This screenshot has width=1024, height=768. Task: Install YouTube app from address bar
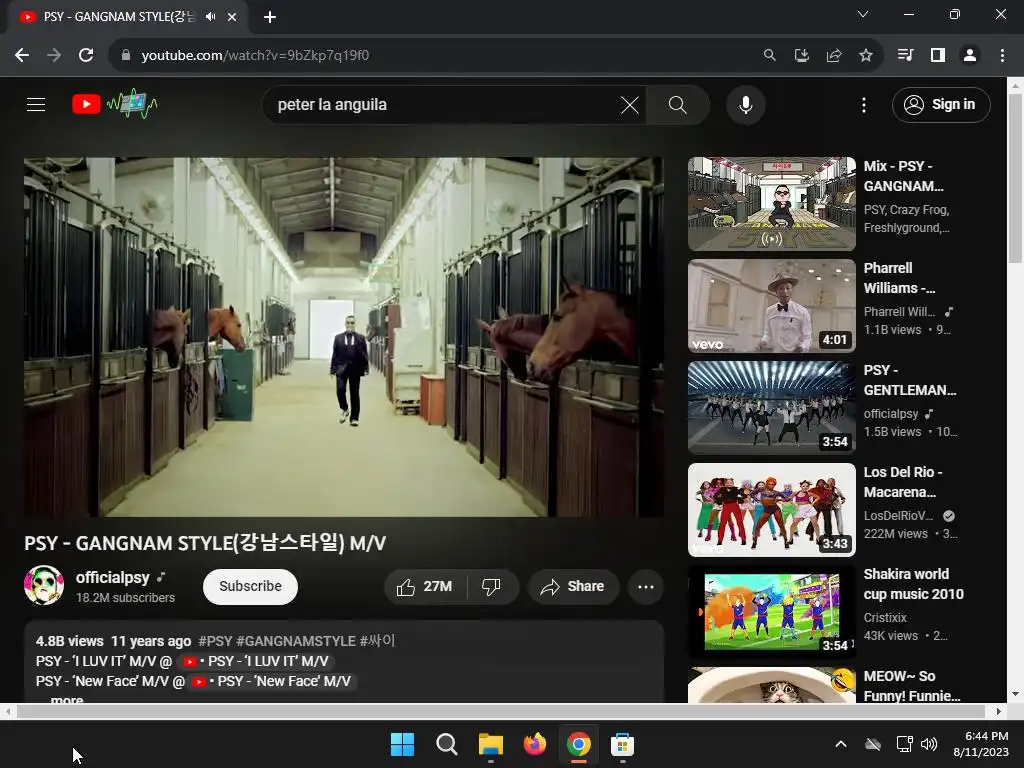coord(801,56)
